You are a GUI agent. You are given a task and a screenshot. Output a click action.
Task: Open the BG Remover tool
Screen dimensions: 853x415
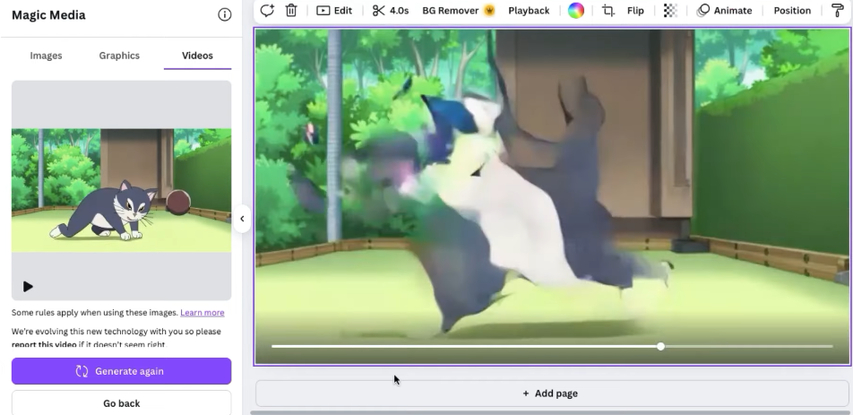458,10
